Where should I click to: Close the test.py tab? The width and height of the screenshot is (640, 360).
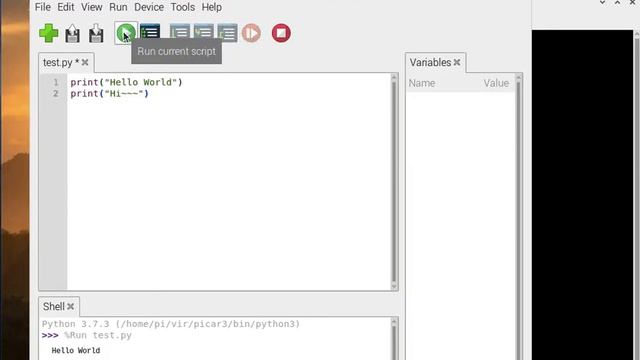point(85,62)
